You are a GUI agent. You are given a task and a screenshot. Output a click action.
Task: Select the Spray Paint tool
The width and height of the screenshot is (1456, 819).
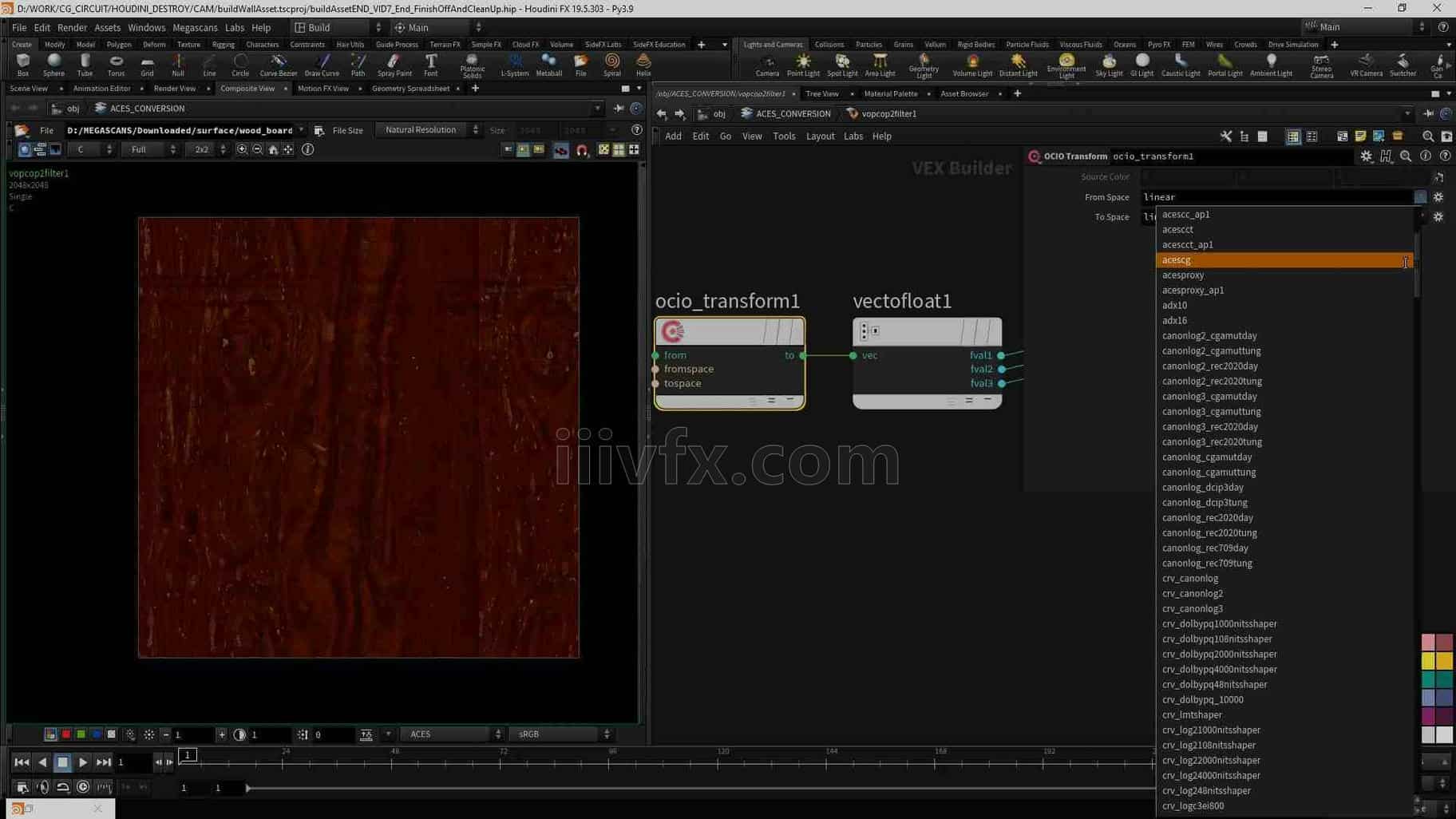pyautogui.click(x=394, y=65)
